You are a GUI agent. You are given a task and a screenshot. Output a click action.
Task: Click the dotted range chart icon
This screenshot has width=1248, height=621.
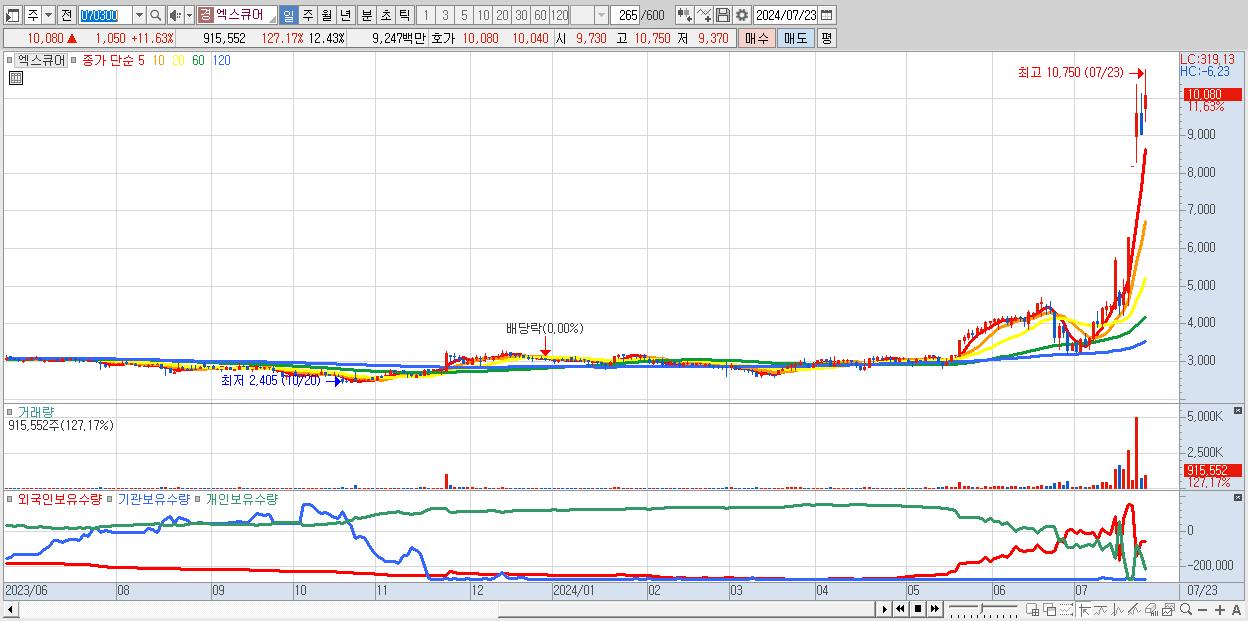pos(1066,610)
